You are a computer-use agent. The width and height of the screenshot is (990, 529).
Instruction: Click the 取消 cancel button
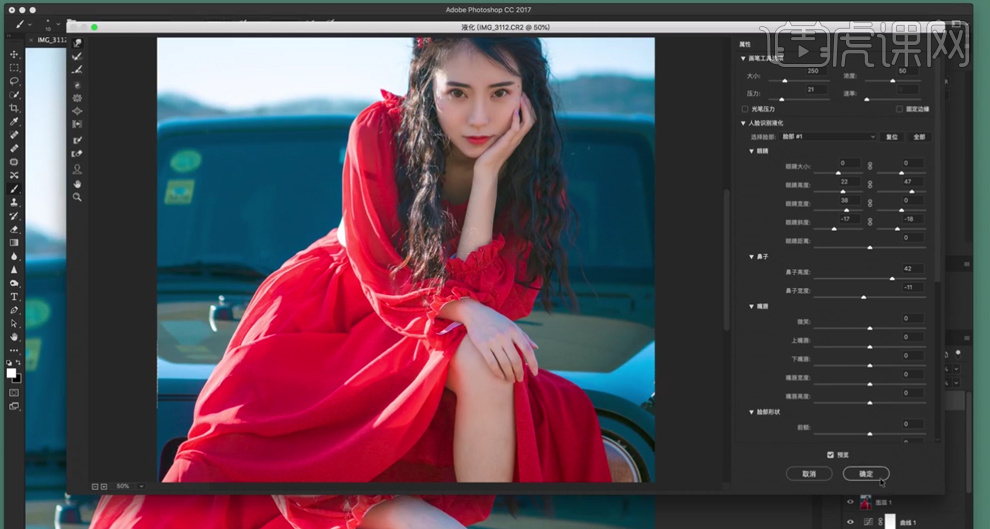click(x=809, y=473)
